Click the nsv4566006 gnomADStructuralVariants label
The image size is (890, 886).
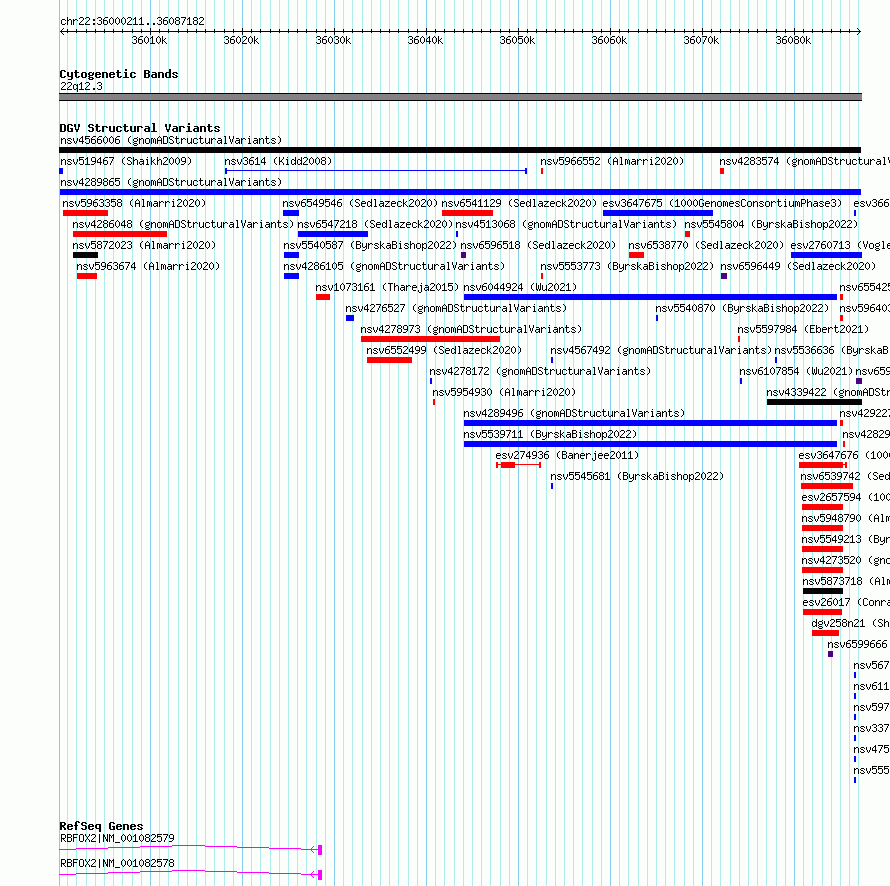tap(171, 140)
